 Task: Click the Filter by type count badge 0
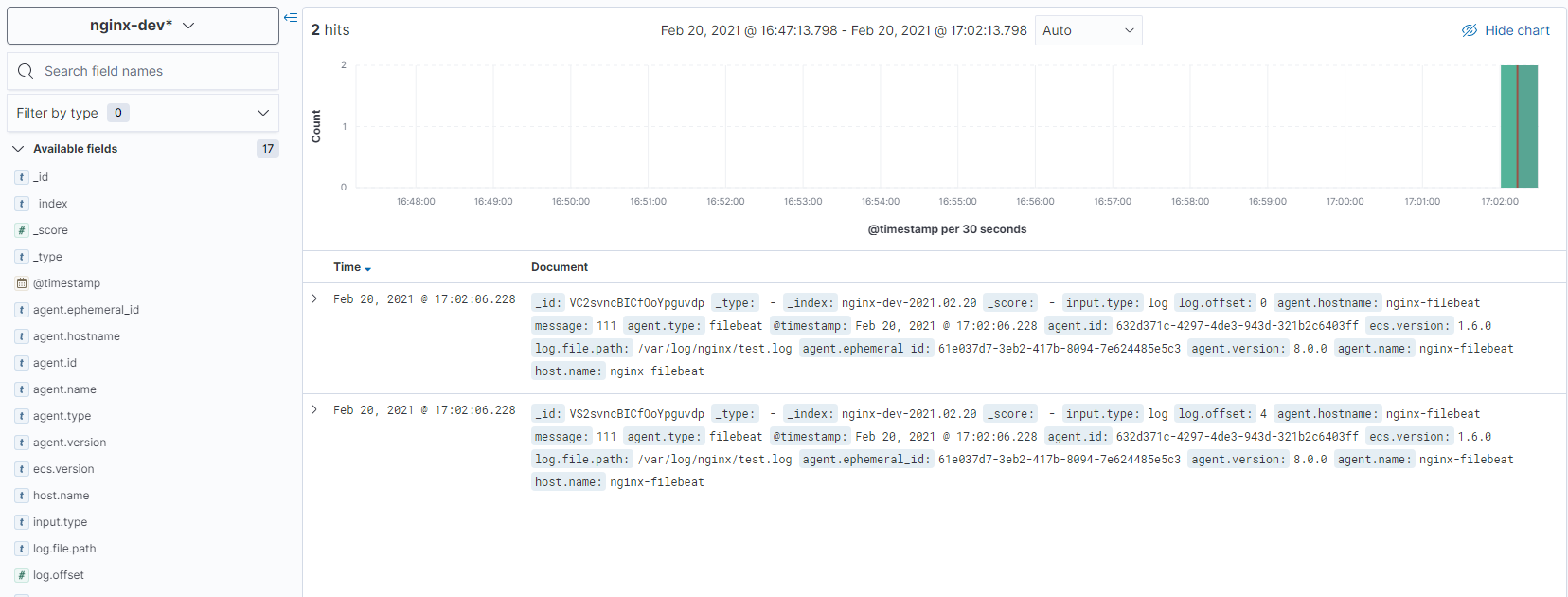(118, 113)
